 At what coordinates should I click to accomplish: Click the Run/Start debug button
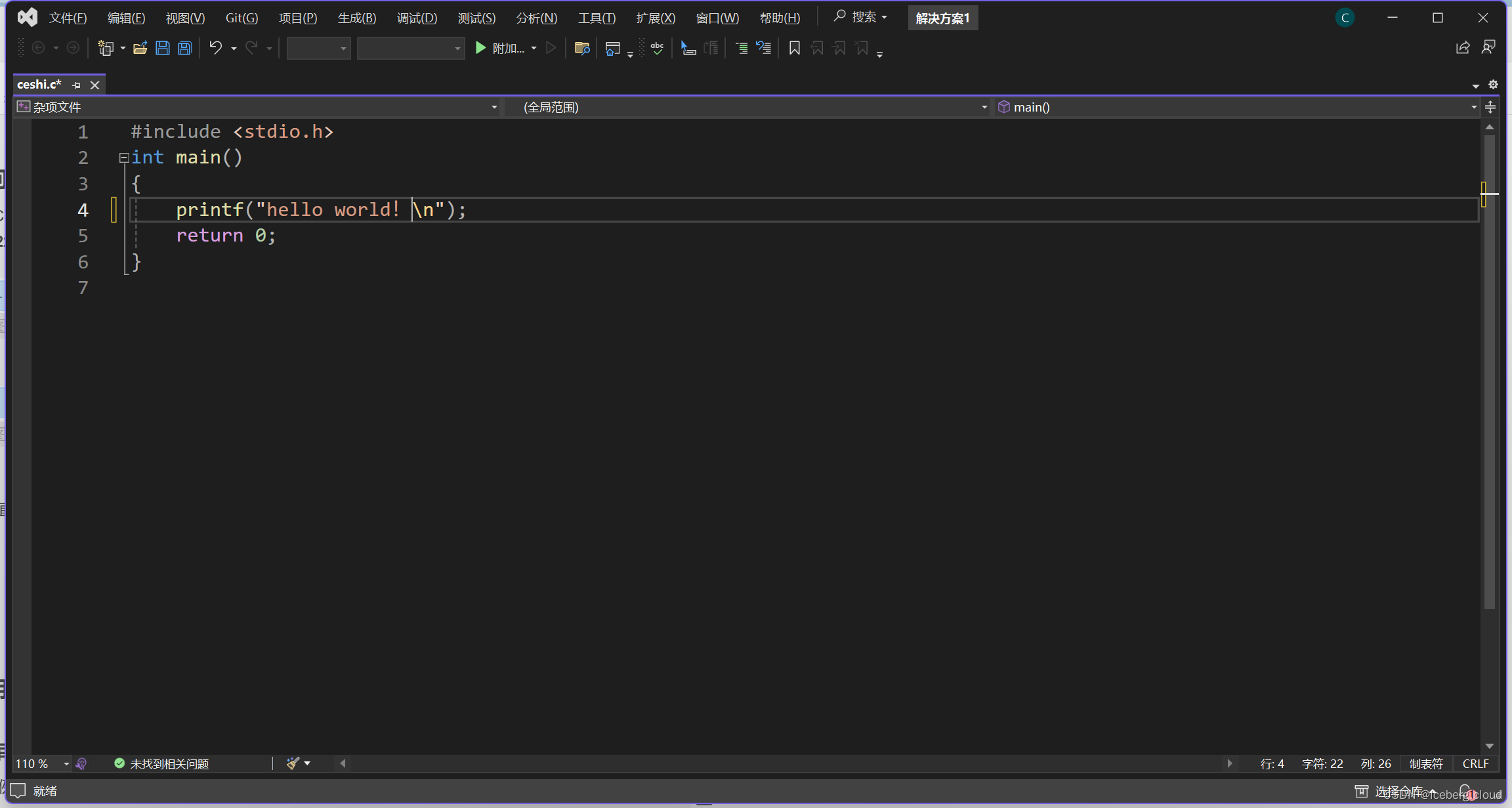tap(481, 48)
